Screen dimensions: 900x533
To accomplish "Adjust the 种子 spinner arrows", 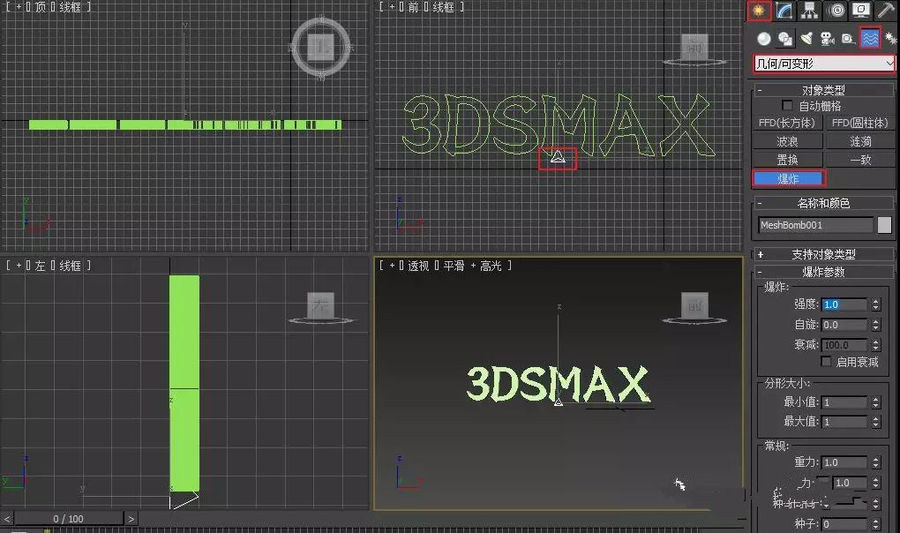I will coord(875,524).
